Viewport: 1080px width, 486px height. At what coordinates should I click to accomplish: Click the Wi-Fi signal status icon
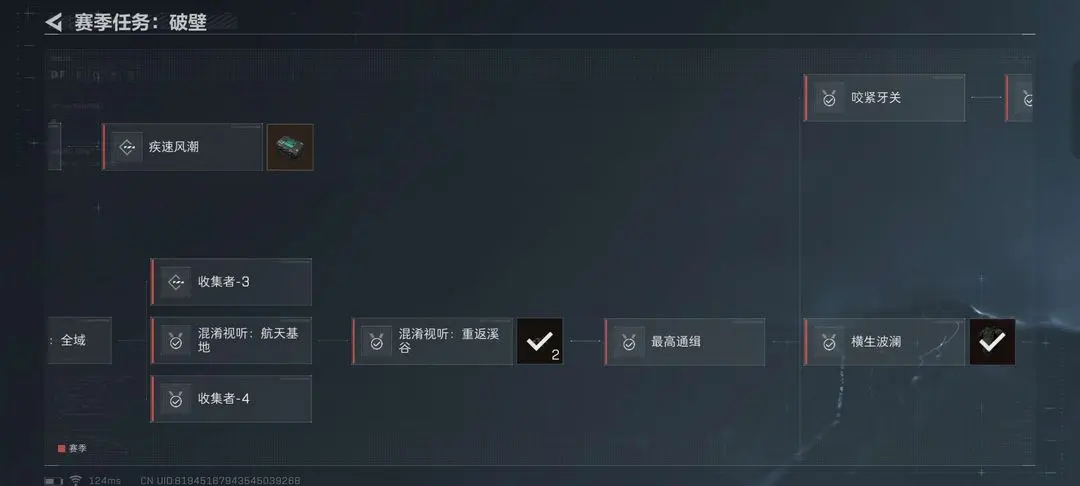[x=76, y=480]
